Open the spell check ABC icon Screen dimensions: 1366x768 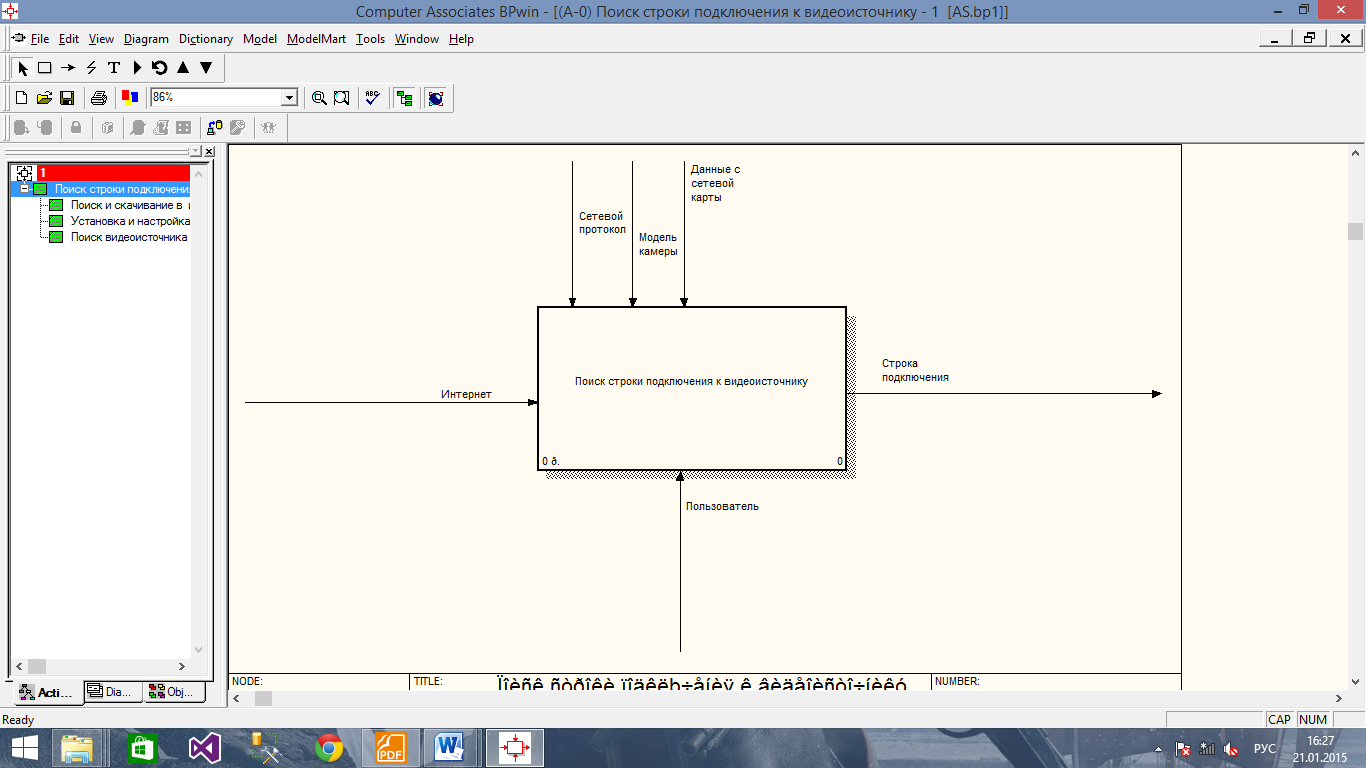[372, 98]
